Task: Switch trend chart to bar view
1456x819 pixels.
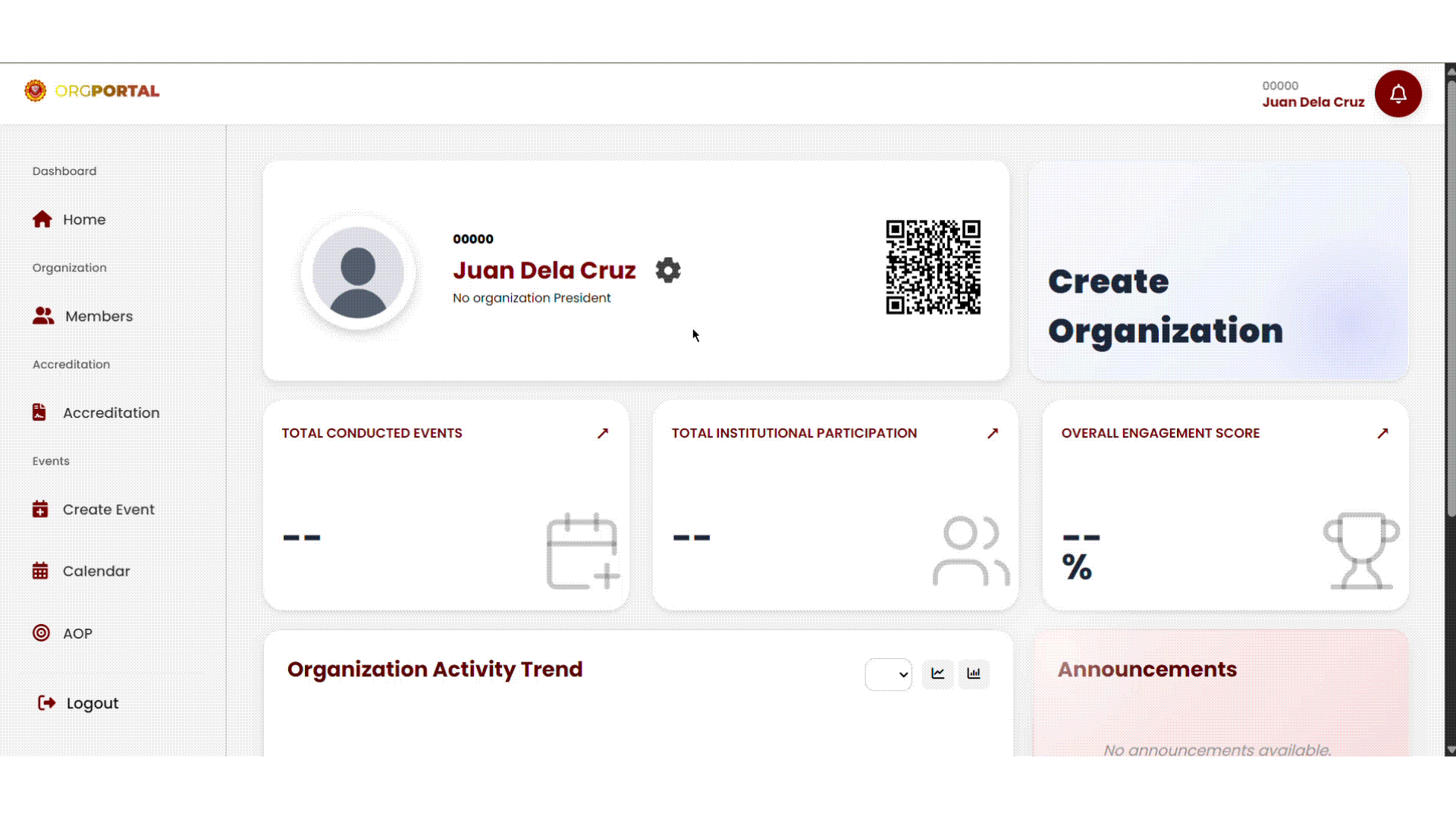Action: click(x=974, y=673)
